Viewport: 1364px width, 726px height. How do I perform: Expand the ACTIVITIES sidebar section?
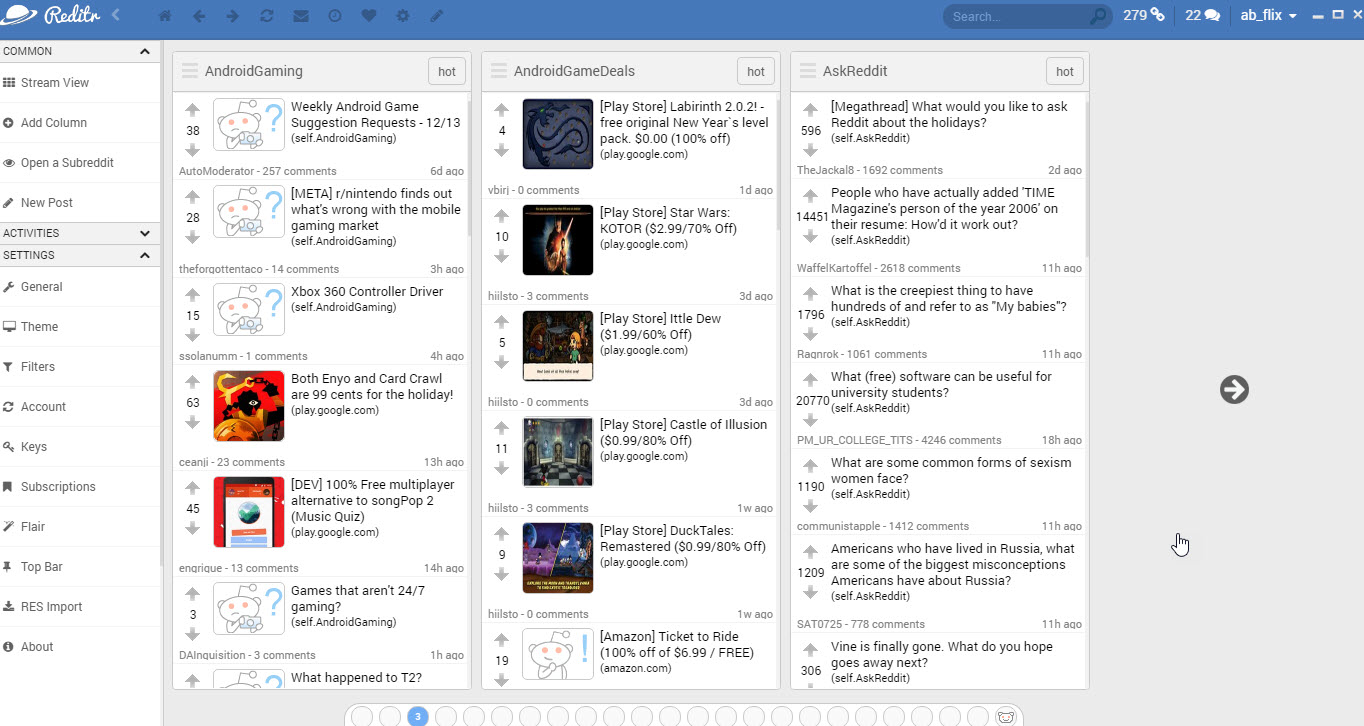click(x=145, y=233)
